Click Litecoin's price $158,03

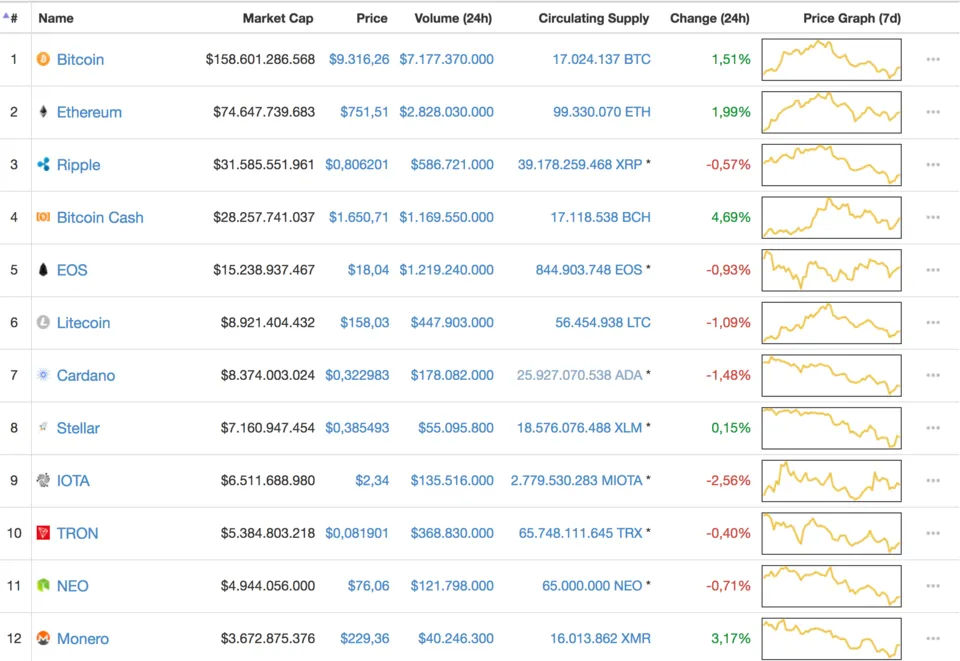[364, 323]
